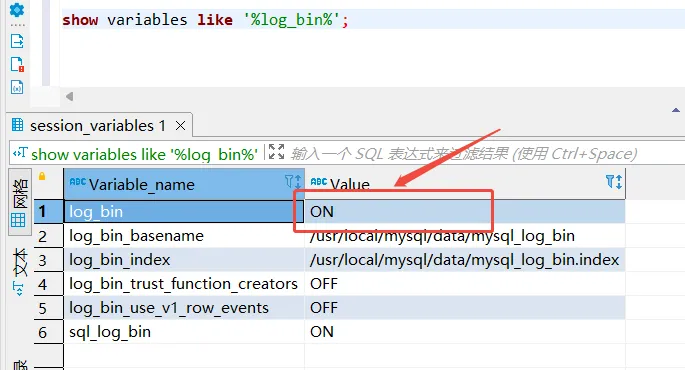Open Value column filter and sort dropdown

[614, 182]
